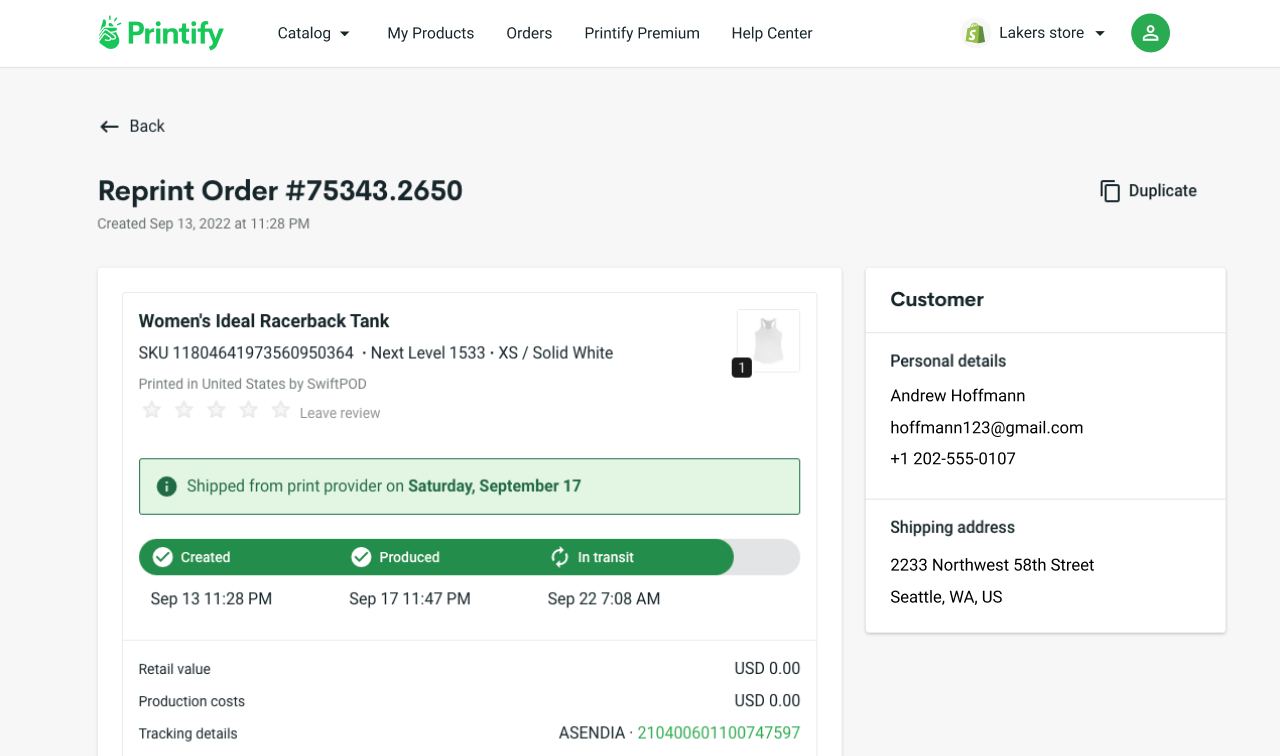Click Seattle, WA, US text
This screenshot has height=756, width=1280.
click(x=946, y=597)
